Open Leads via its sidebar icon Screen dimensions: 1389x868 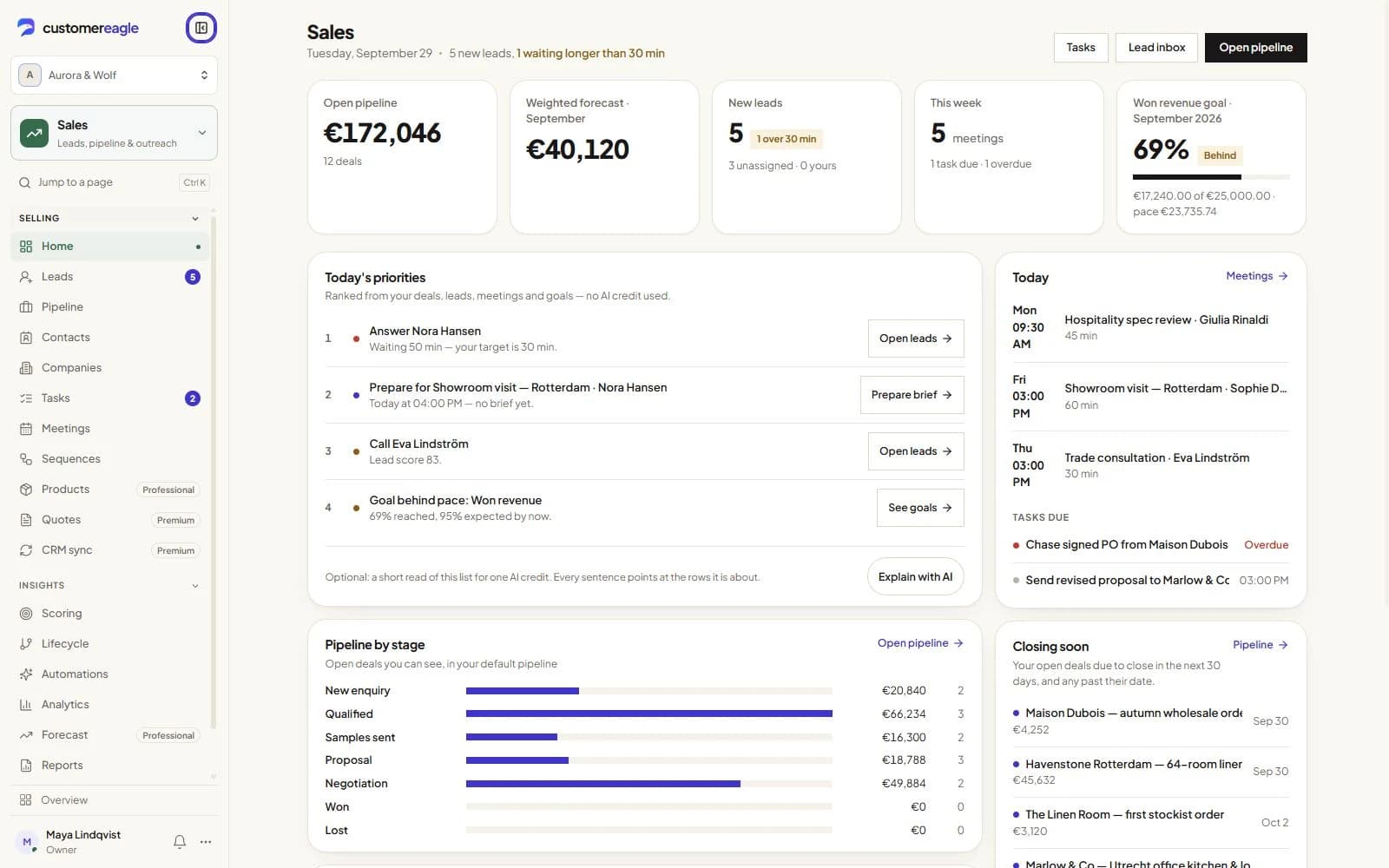26,277
